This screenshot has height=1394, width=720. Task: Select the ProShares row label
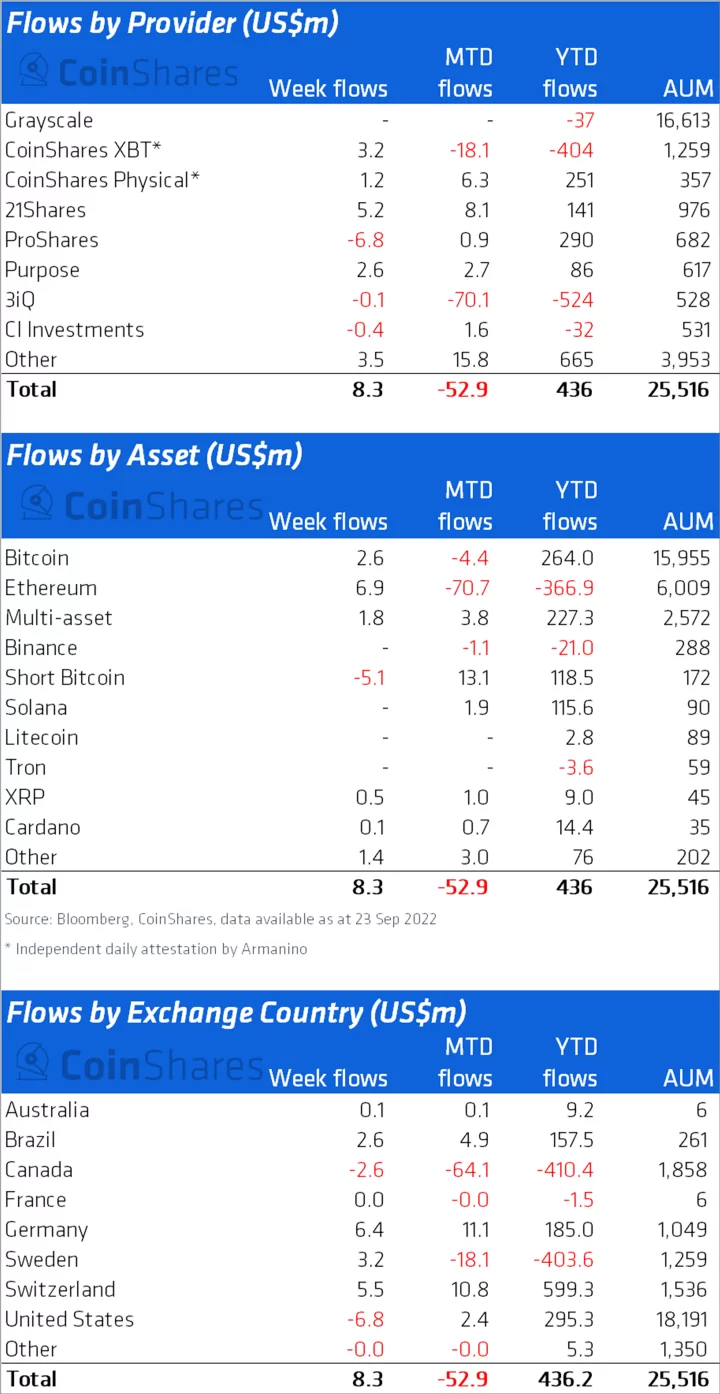(50, 240)
